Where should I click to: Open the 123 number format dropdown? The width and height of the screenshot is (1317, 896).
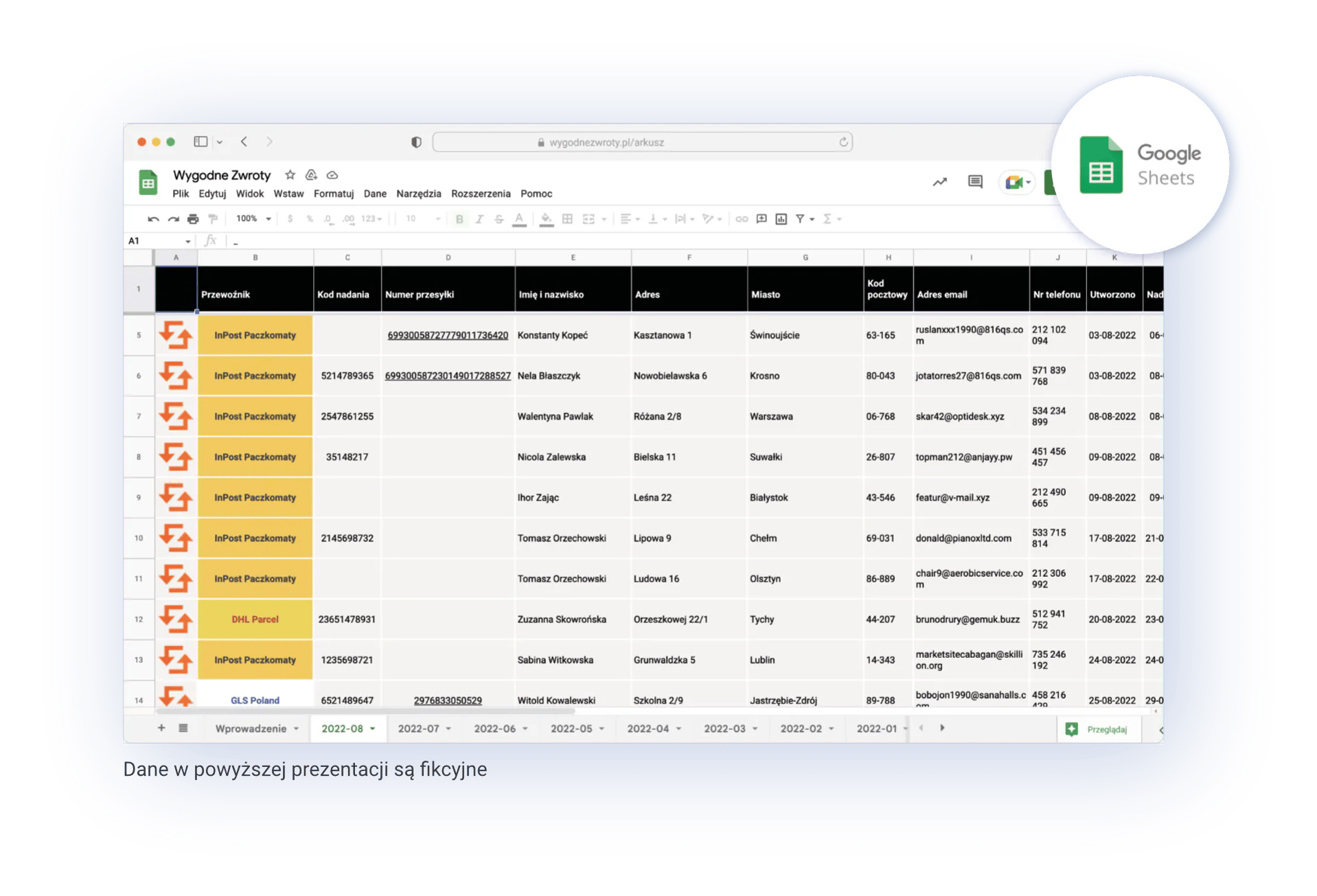tap(371, 219)
